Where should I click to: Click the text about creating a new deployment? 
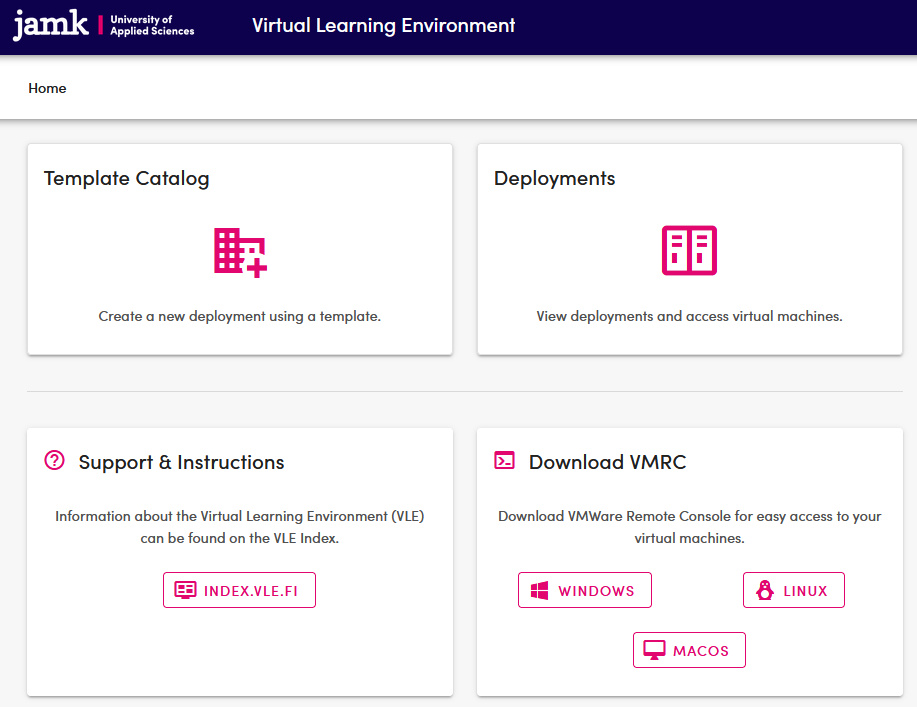tap(239, 316)
